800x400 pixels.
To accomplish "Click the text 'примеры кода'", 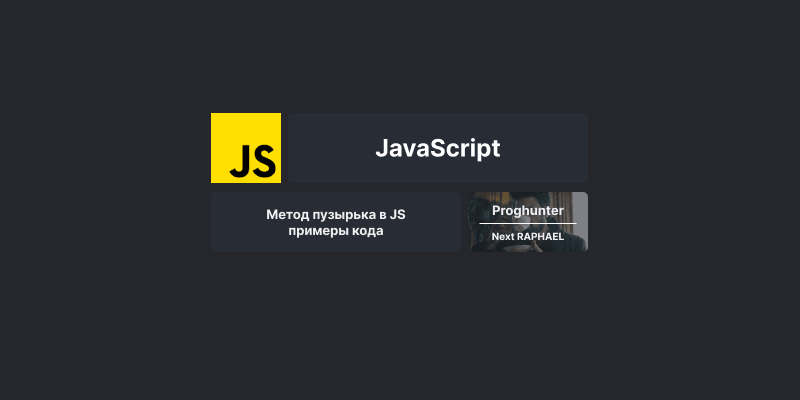I will click(336, 231).
